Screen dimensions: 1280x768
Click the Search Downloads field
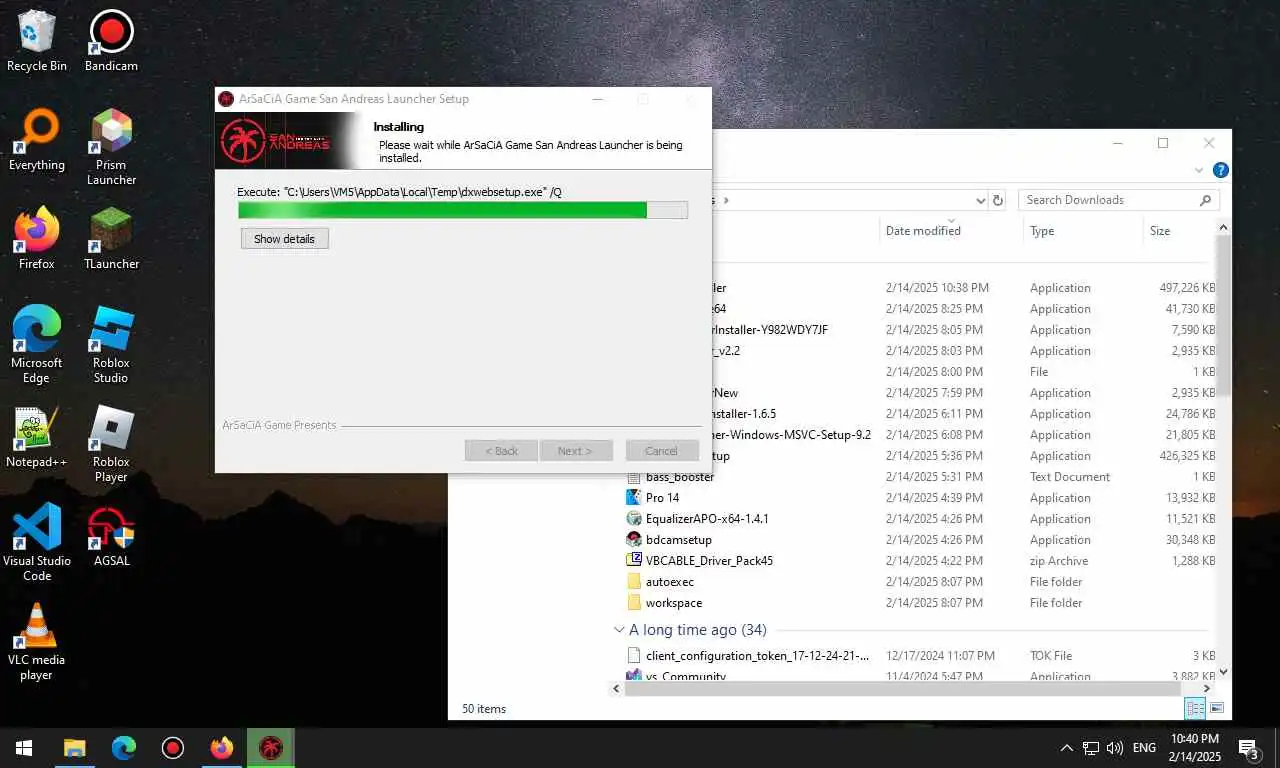(1118, 200)
